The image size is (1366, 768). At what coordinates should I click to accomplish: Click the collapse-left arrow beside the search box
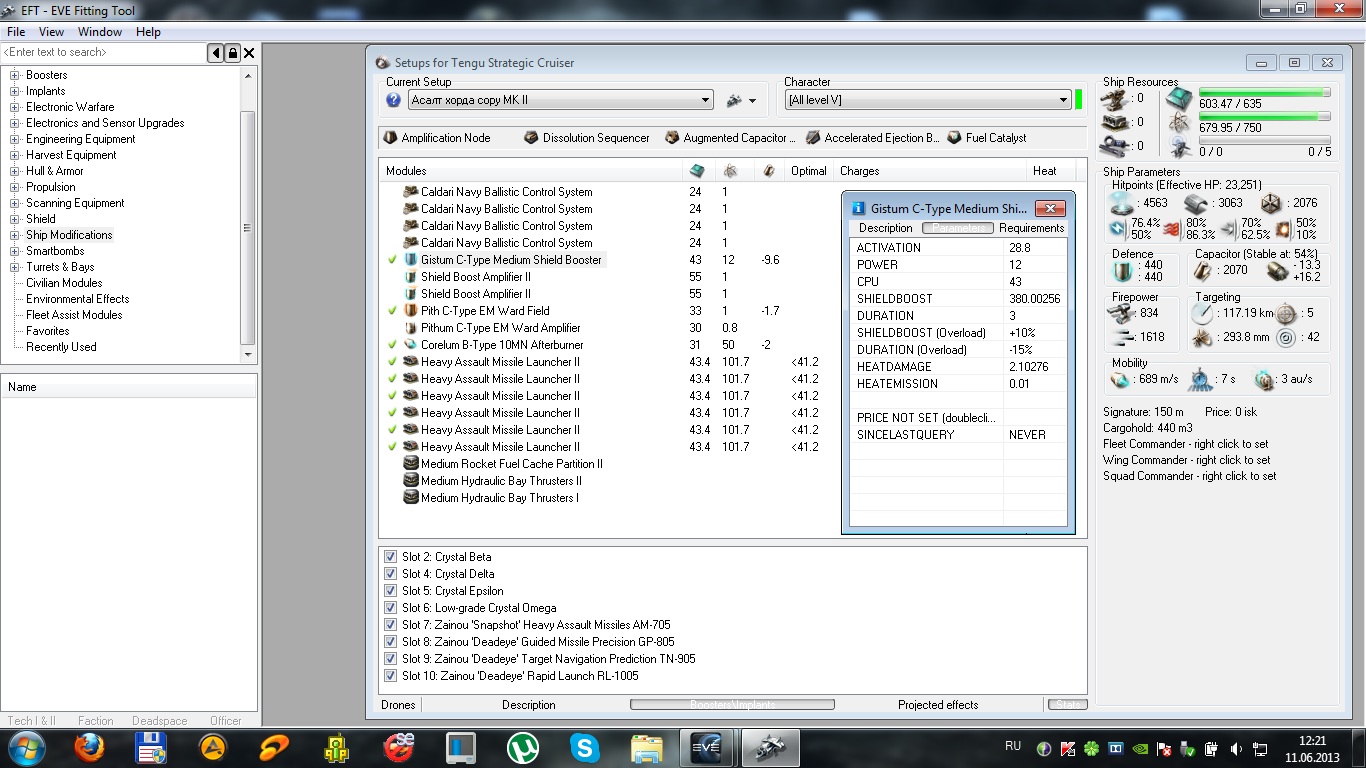point(216,53)
